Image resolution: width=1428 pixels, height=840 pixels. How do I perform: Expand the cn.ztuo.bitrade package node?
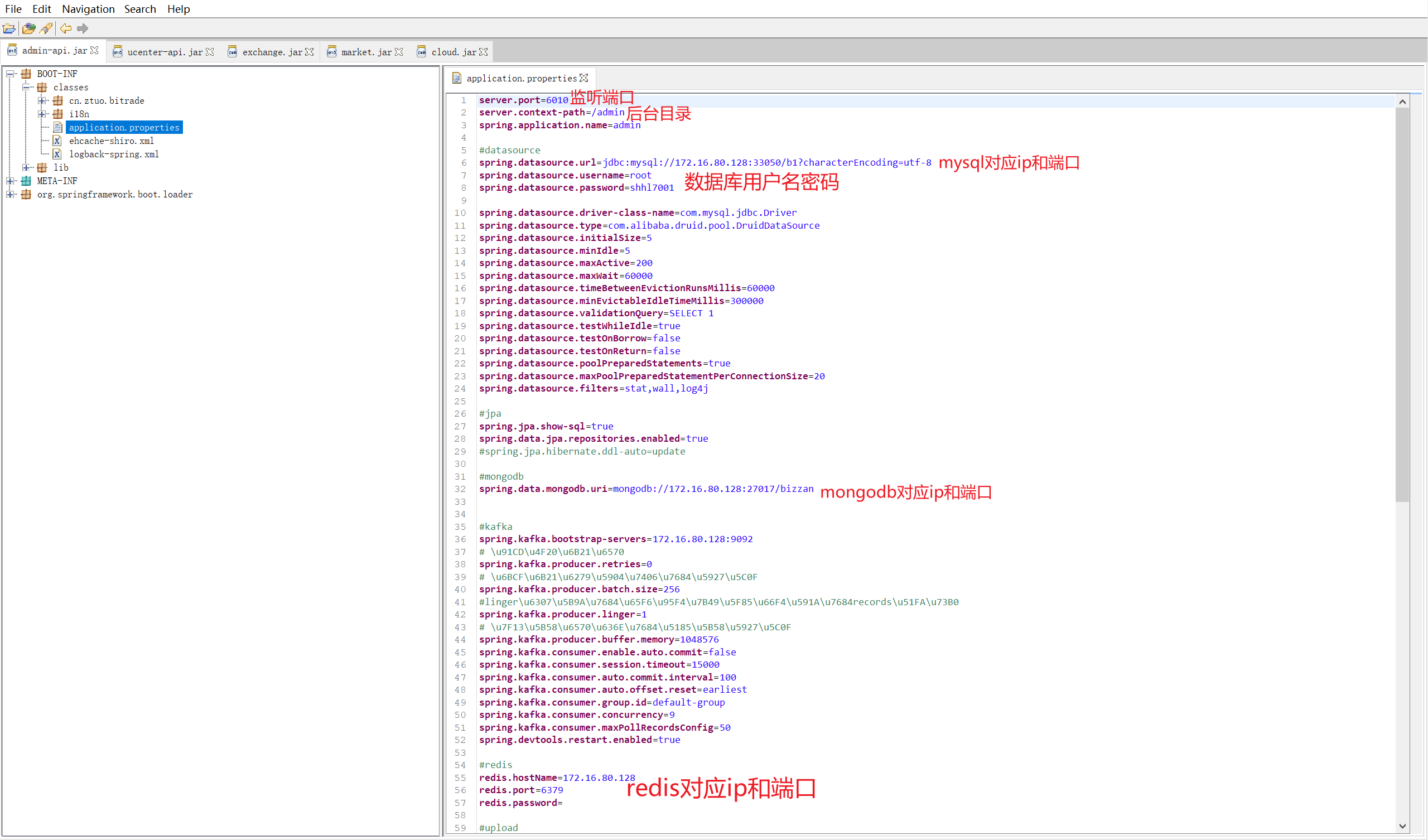coord(42,101)
